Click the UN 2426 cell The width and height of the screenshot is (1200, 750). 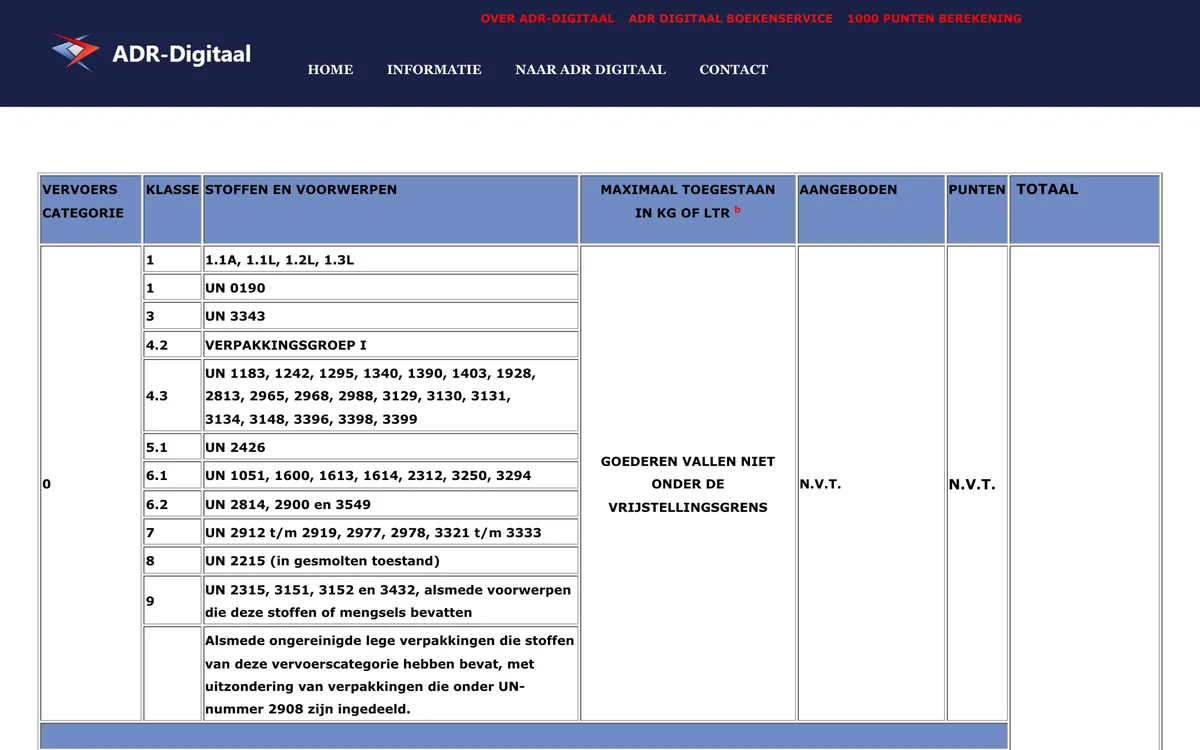pos(391,447)
